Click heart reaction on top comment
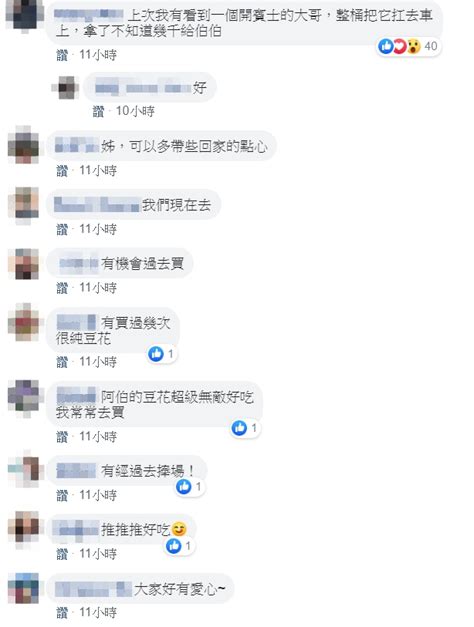This screenshot has height=627, width=474. pos(400,46)
